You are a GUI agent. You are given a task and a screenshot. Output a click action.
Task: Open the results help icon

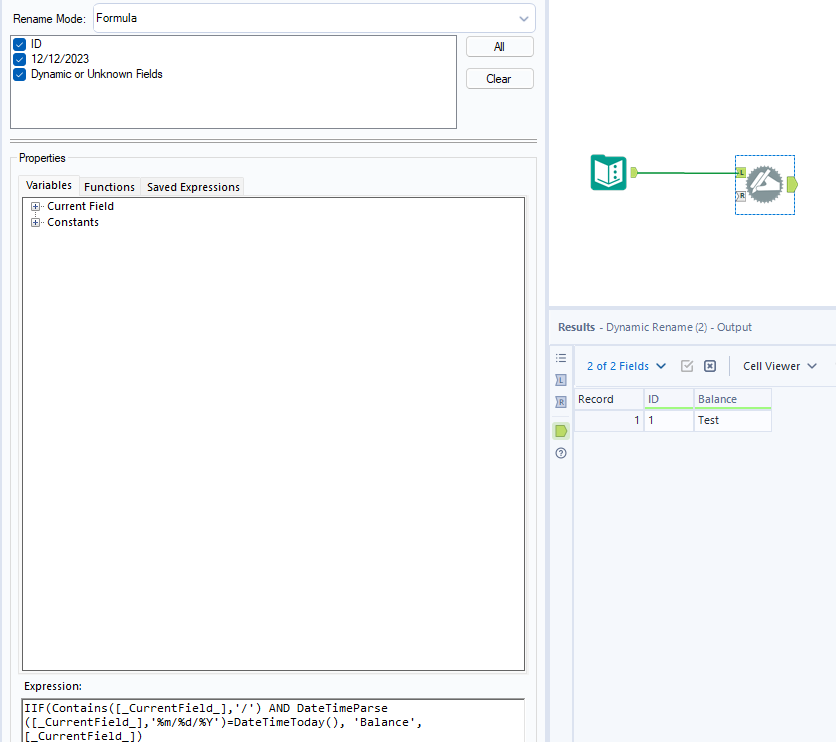coord(561,453)
